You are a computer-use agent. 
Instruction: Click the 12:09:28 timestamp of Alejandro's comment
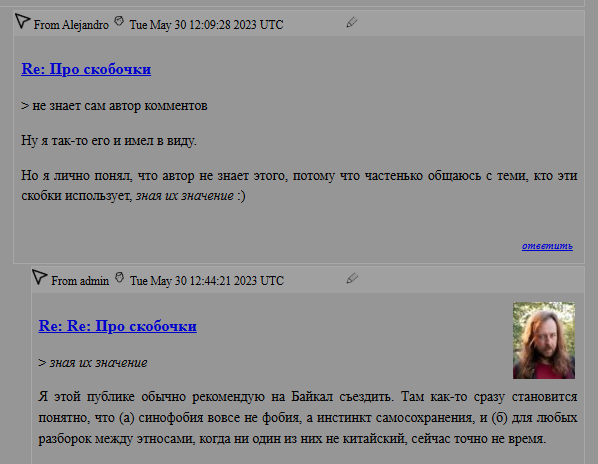coord(206,25)
